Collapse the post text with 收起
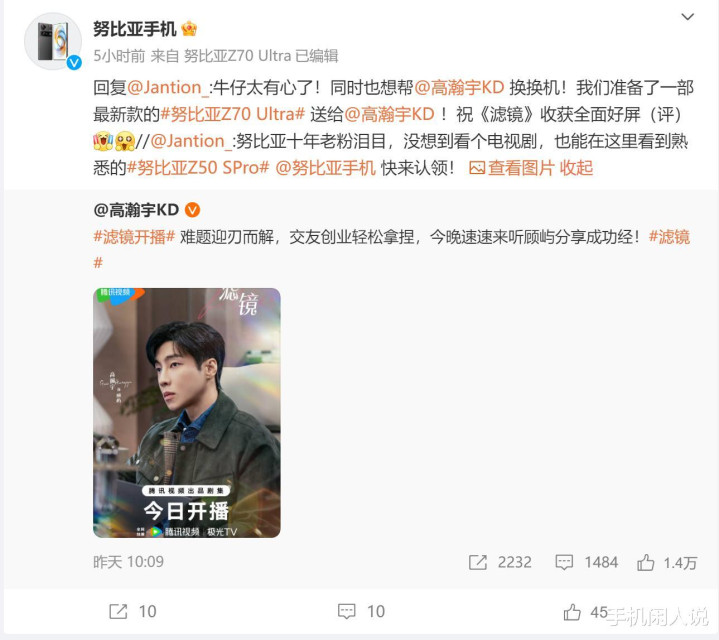Image resolution: width=719 pixels, height=640 pixels. click(576, 168)
